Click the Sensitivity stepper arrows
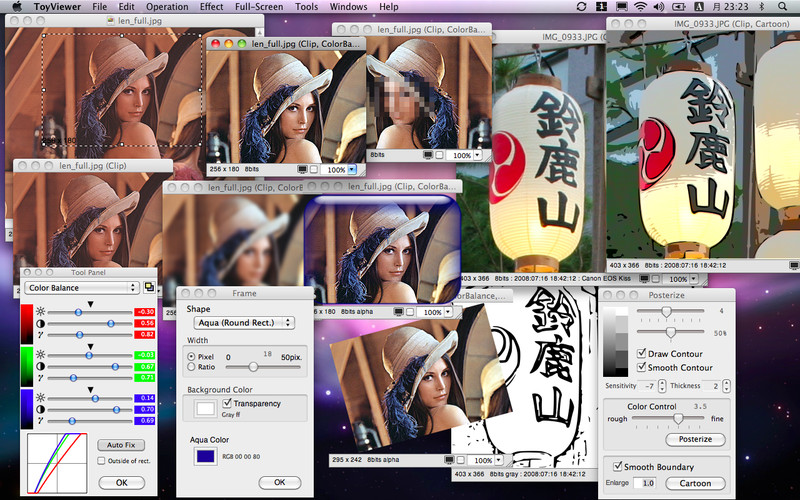Image resolution: width=800 pixels, height=500 pixels. click(x=662, y=386)
